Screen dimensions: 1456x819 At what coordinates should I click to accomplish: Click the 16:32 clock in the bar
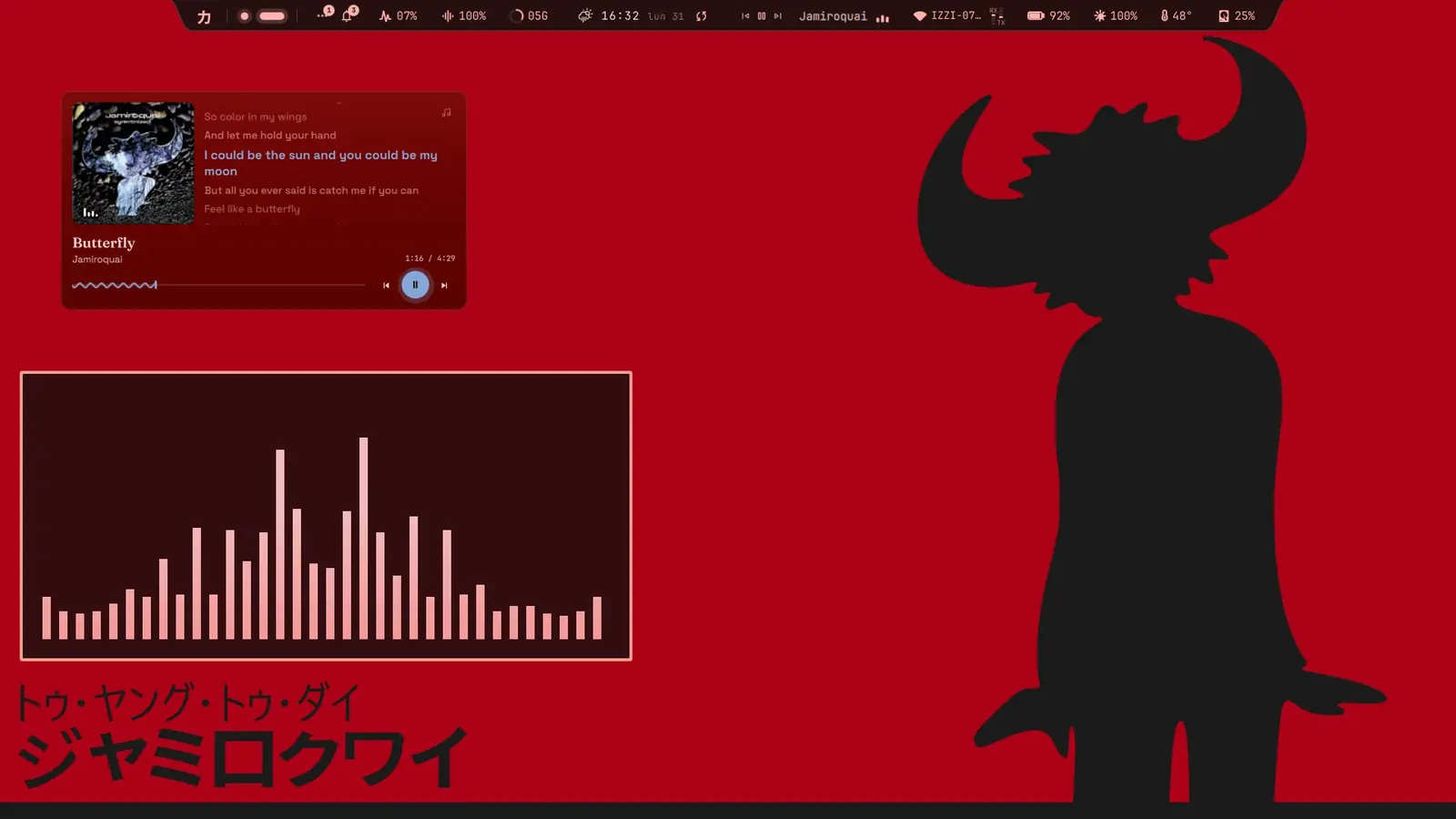(620, 16)
